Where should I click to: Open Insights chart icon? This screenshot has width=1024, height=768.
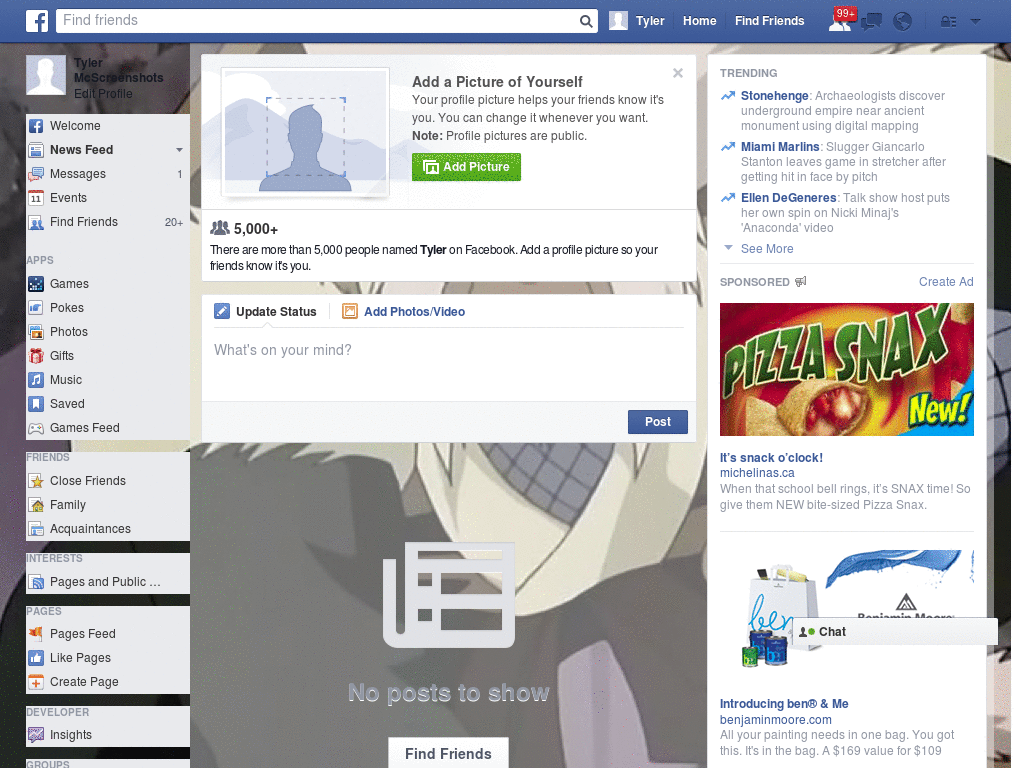click(x=36, y=735)
